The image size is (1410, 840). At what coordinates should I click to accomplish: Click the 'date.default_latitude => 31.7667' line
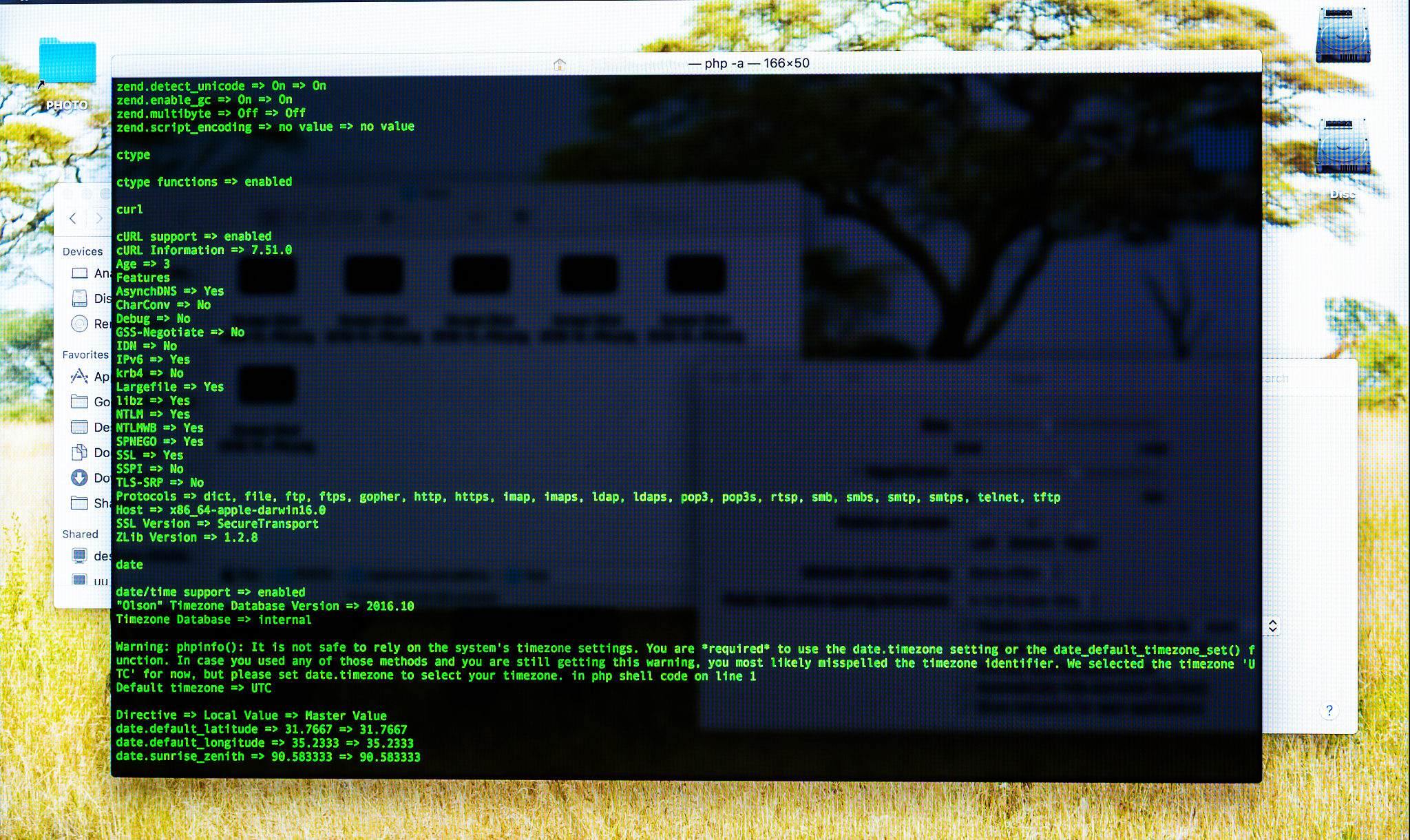click(x=262, y=729)
